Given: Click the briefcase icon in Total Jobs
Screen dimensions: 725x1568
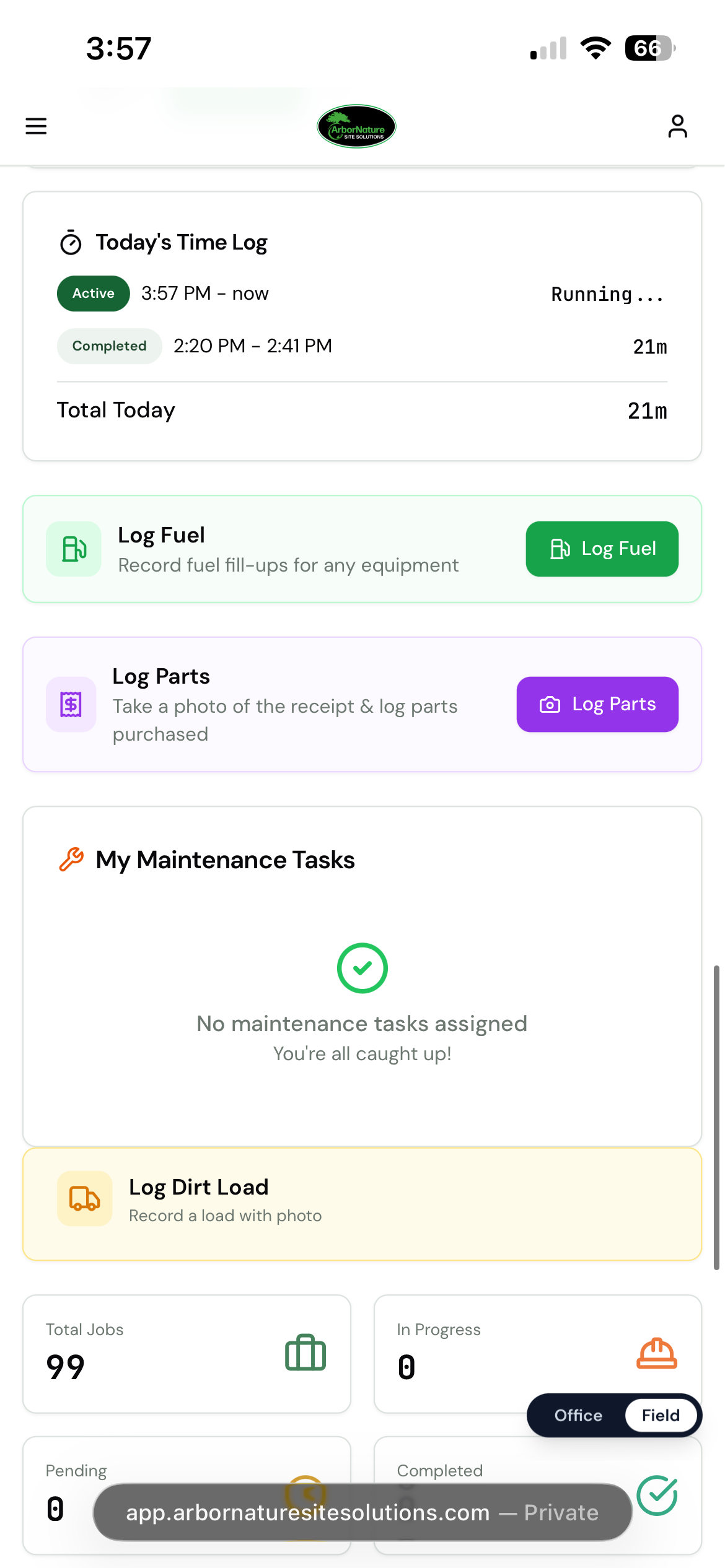Looking at the screenshot, I should coord(305,1352).
